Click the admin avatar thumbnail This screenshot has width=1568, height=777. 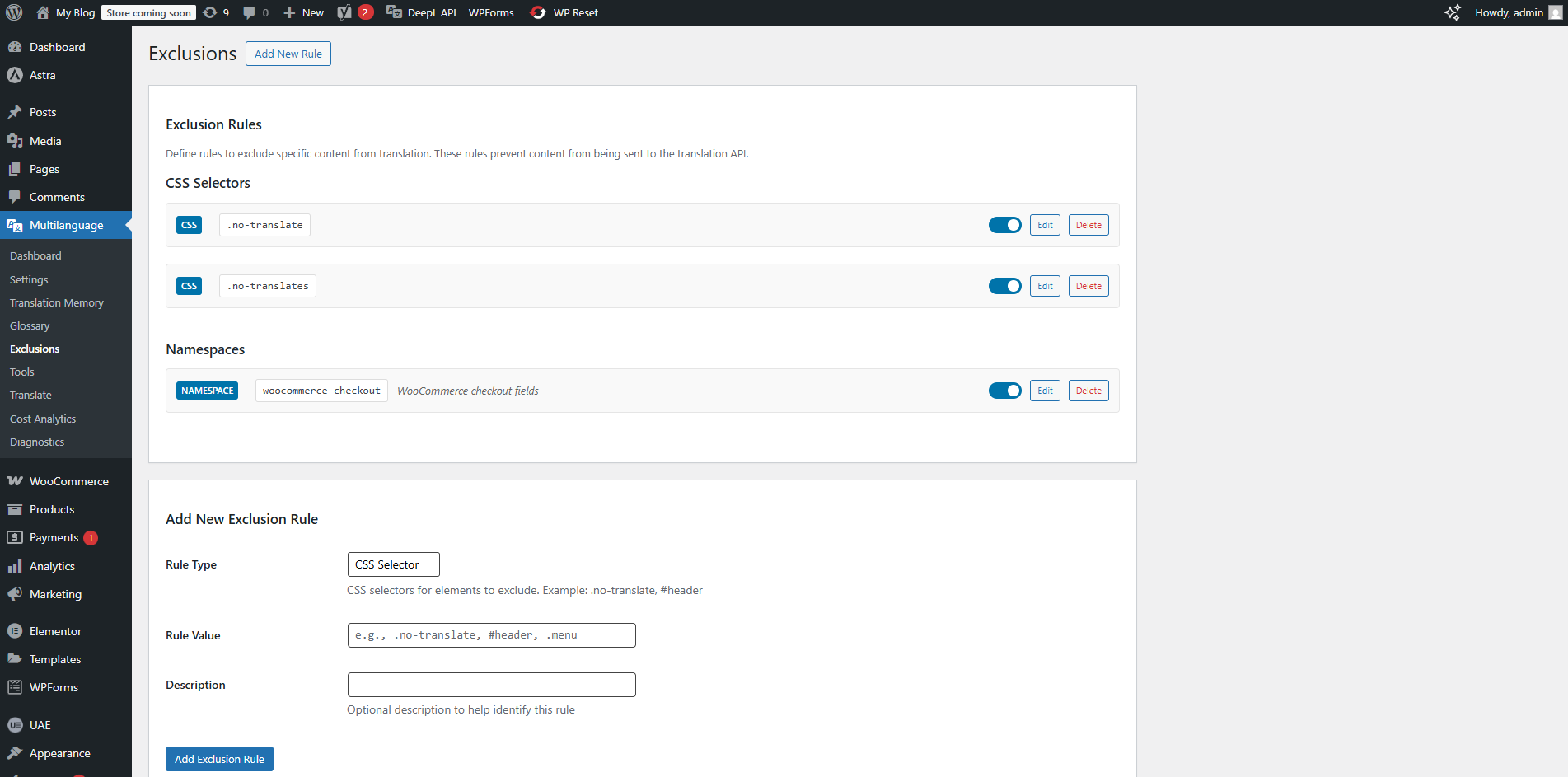tap(1555, 12)
